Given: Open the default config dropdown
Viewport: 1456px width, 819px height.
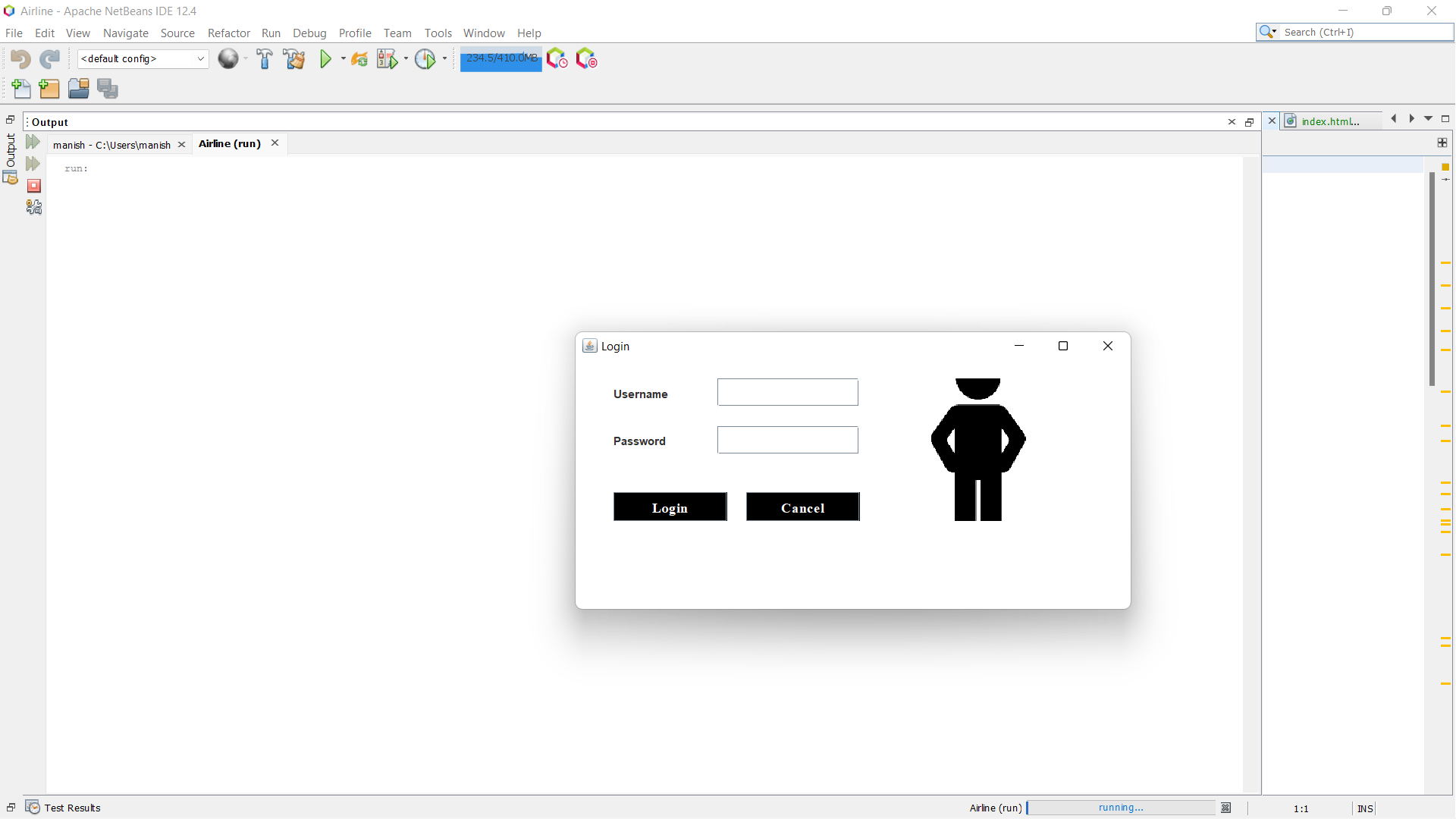Looking at the screenshot, I should click(x=199, y=58).
